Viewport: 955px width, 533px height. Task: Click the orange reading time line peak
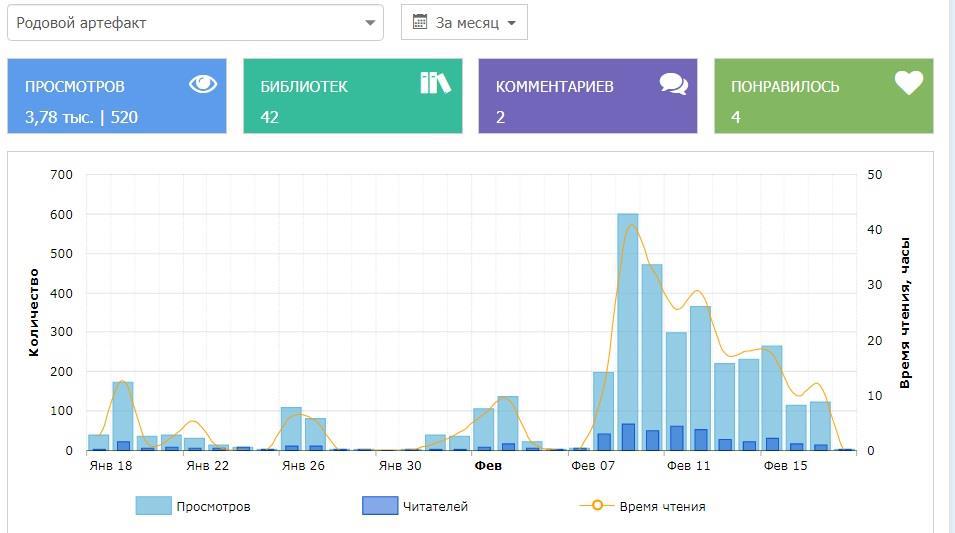pyautogui.click(x=630, y=225)
